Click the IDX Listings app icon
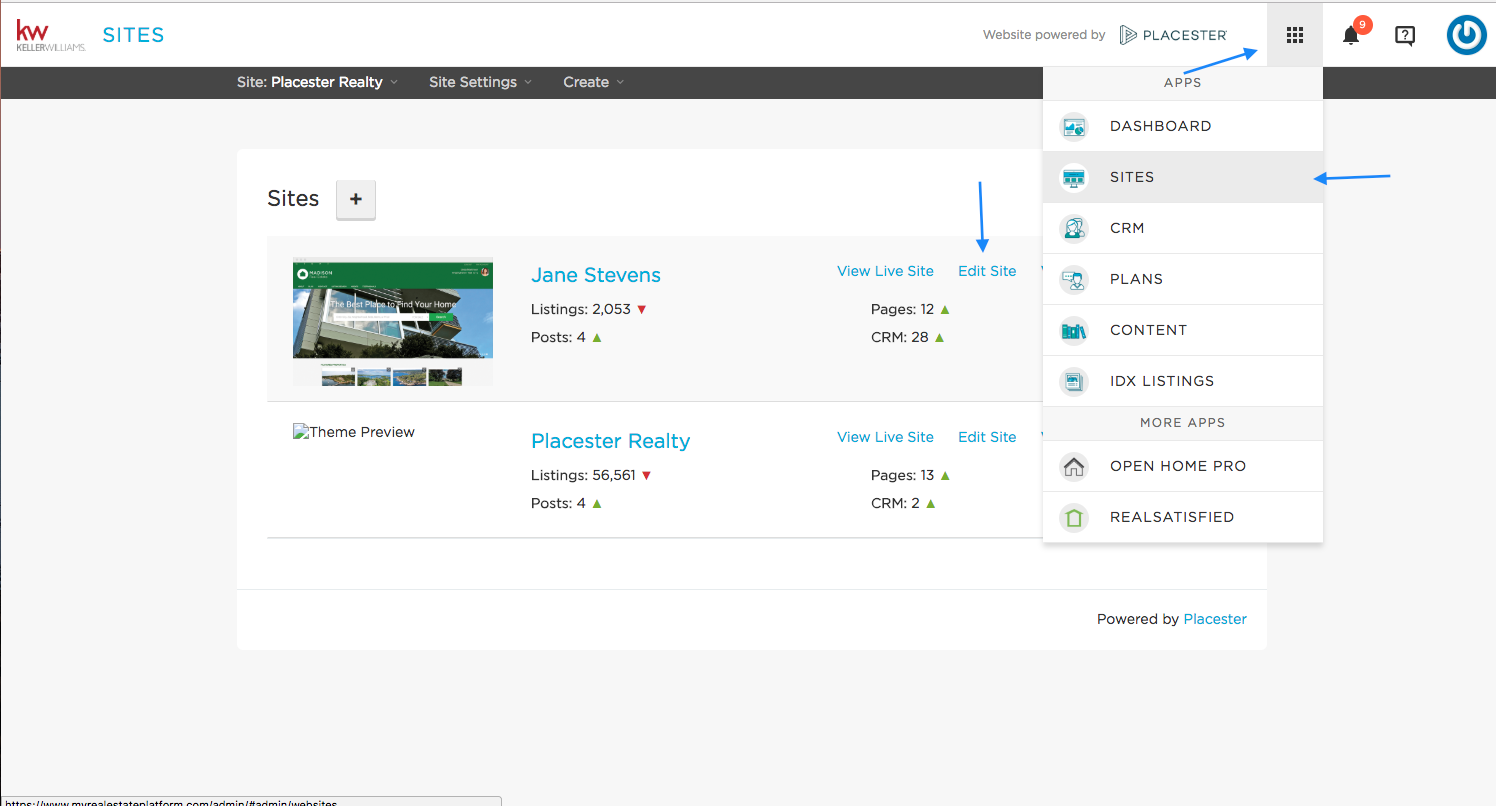Viewport: 1496px width, 806px height. click(1074, 382)
